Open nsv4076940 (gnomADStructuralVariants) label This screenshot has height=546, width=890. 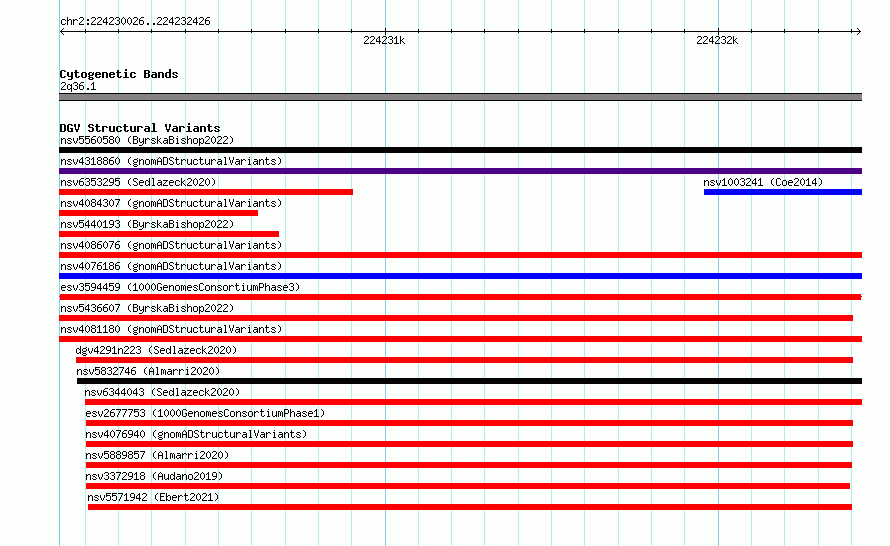(196, 434)
